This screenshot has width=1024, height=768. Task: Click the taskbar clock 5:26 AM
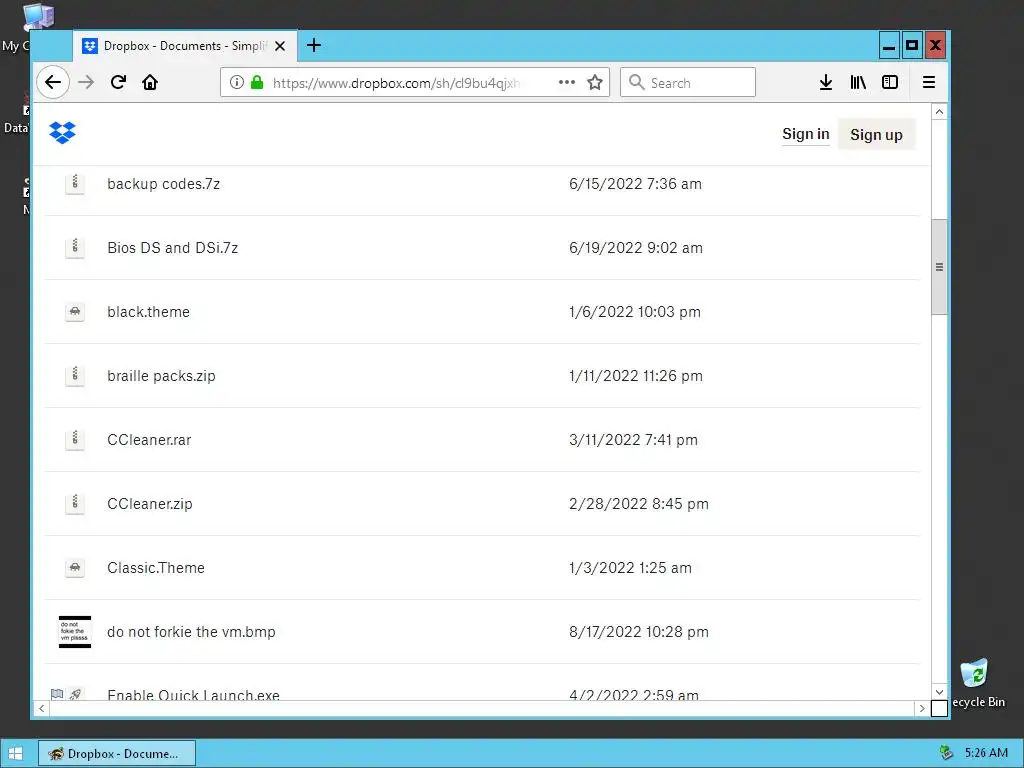click(986, 753)
